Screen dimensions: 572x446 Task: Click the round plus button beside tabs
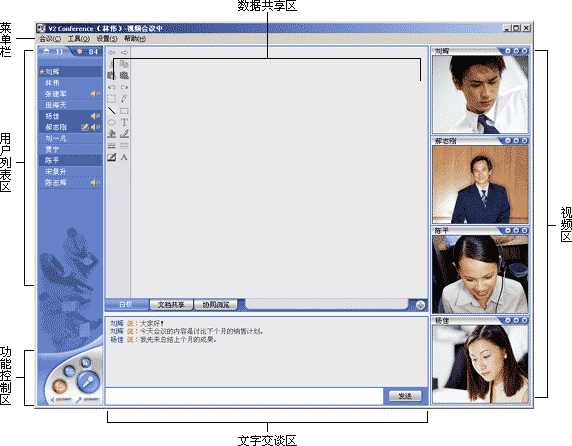point(420,305)
